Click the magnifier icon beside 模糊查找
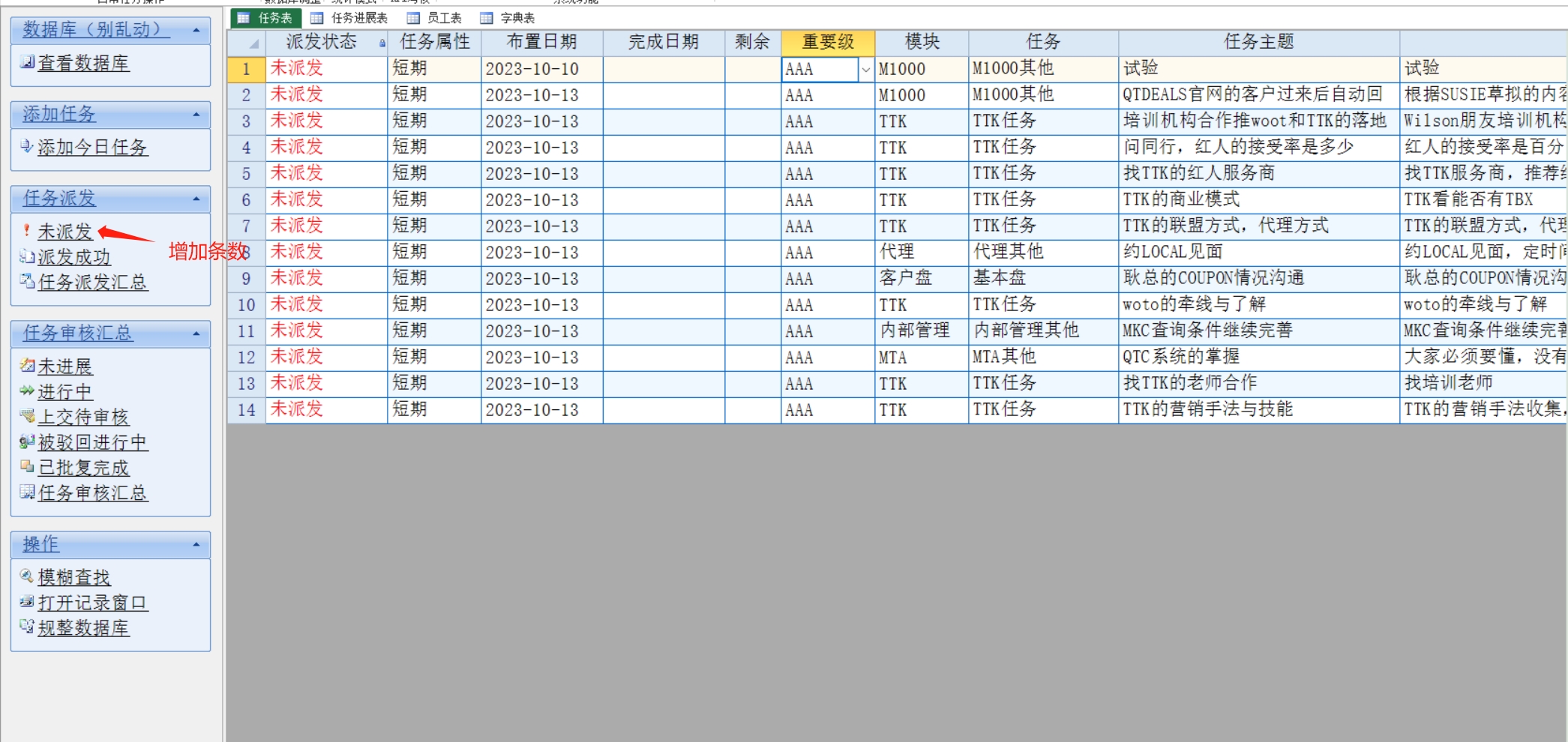The width and height of the screenshot is (1568, 742). point(27,576)
